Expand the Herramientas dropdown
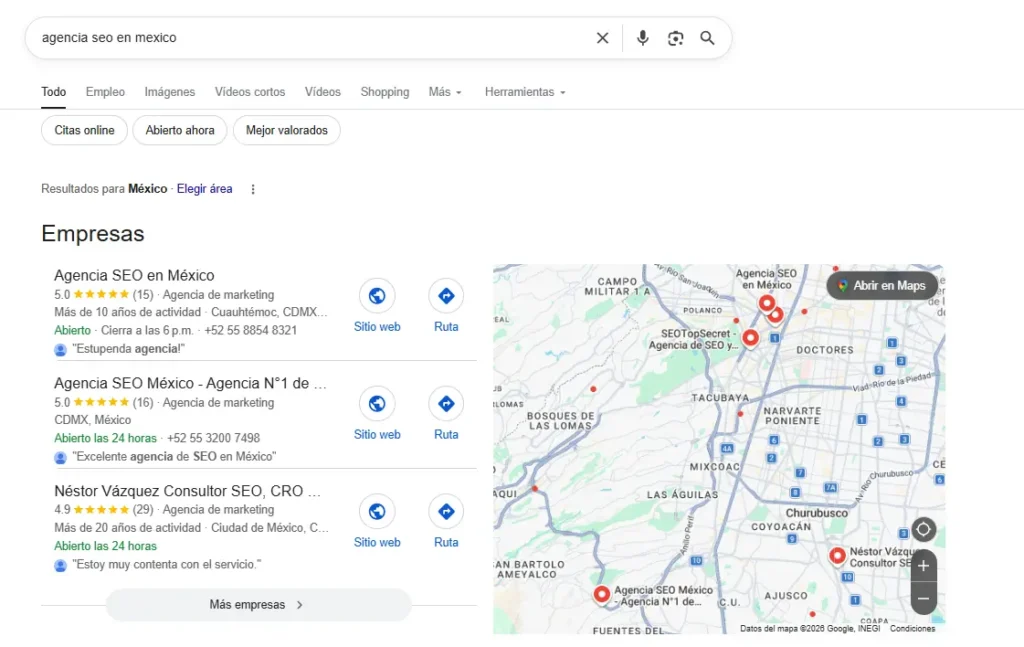 [525, 92]
